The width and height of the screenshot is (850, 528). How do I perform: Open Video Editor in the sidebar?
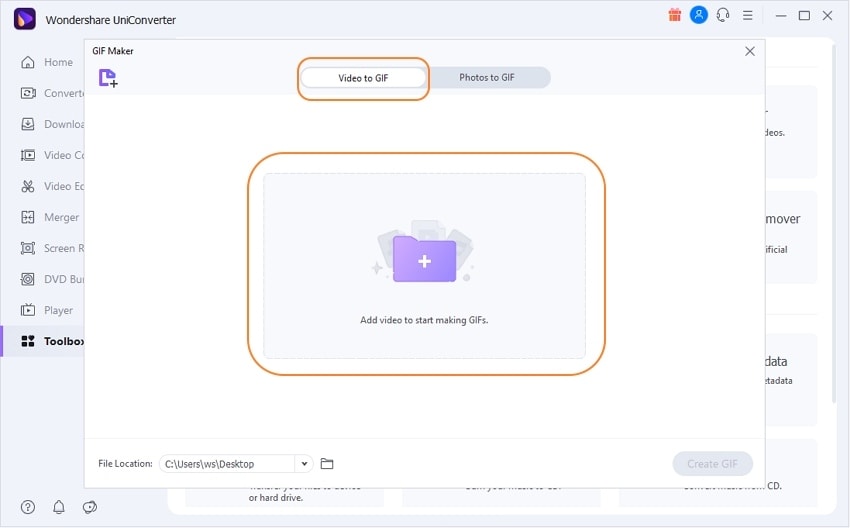(x=51, y=186)
